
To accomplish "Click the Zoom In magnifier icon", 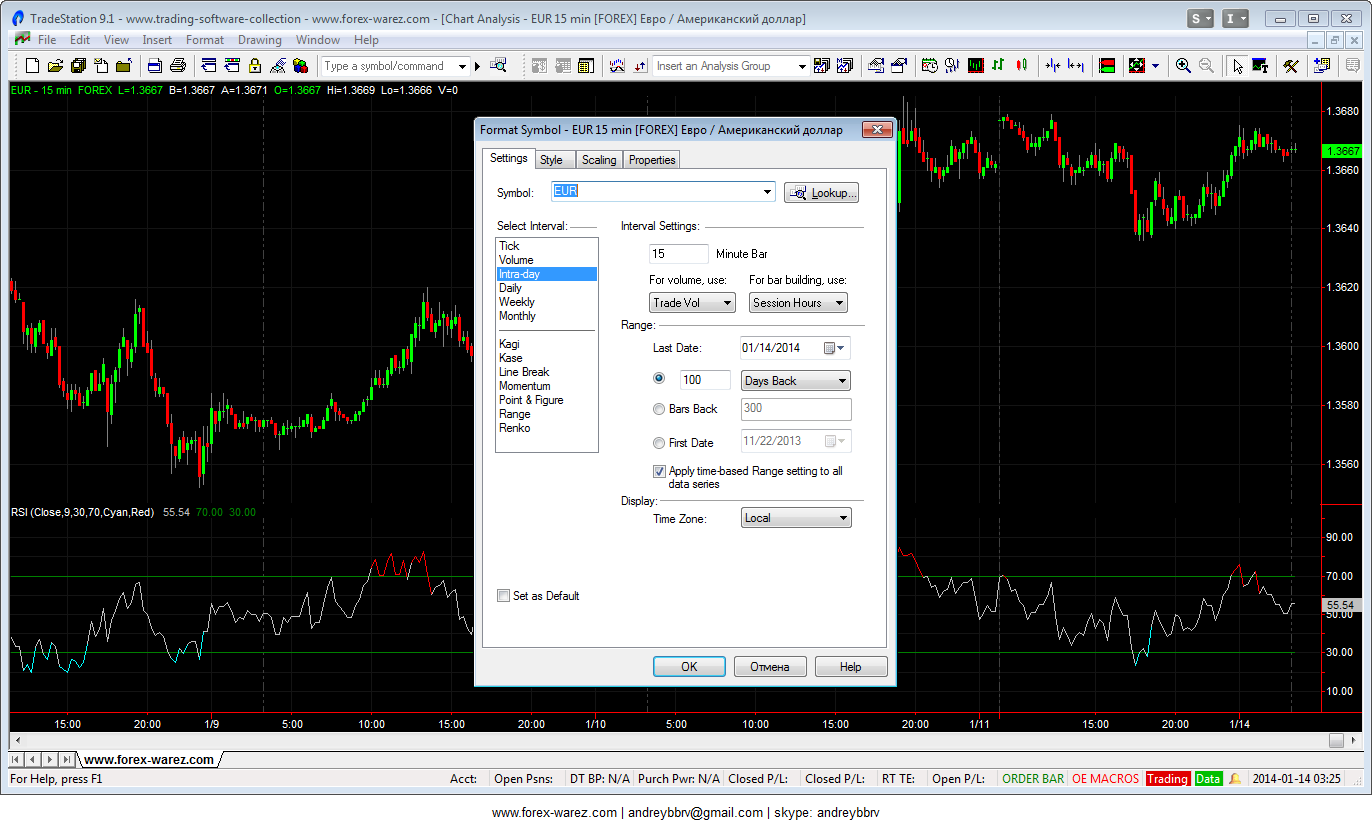I will coord(1183,66).
